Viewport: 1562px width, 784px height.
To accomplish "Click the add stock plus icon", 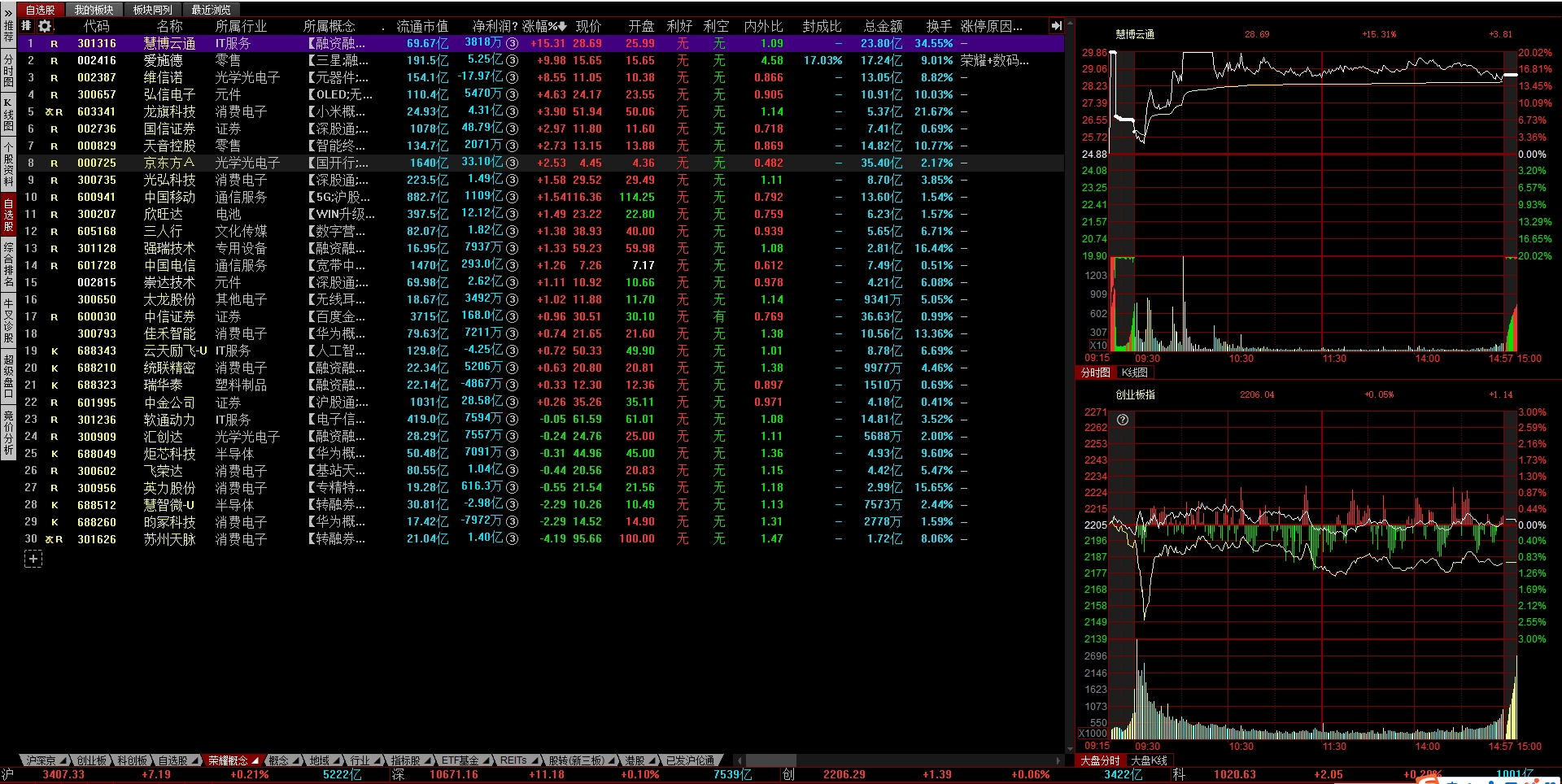I will tap(33, 559).
